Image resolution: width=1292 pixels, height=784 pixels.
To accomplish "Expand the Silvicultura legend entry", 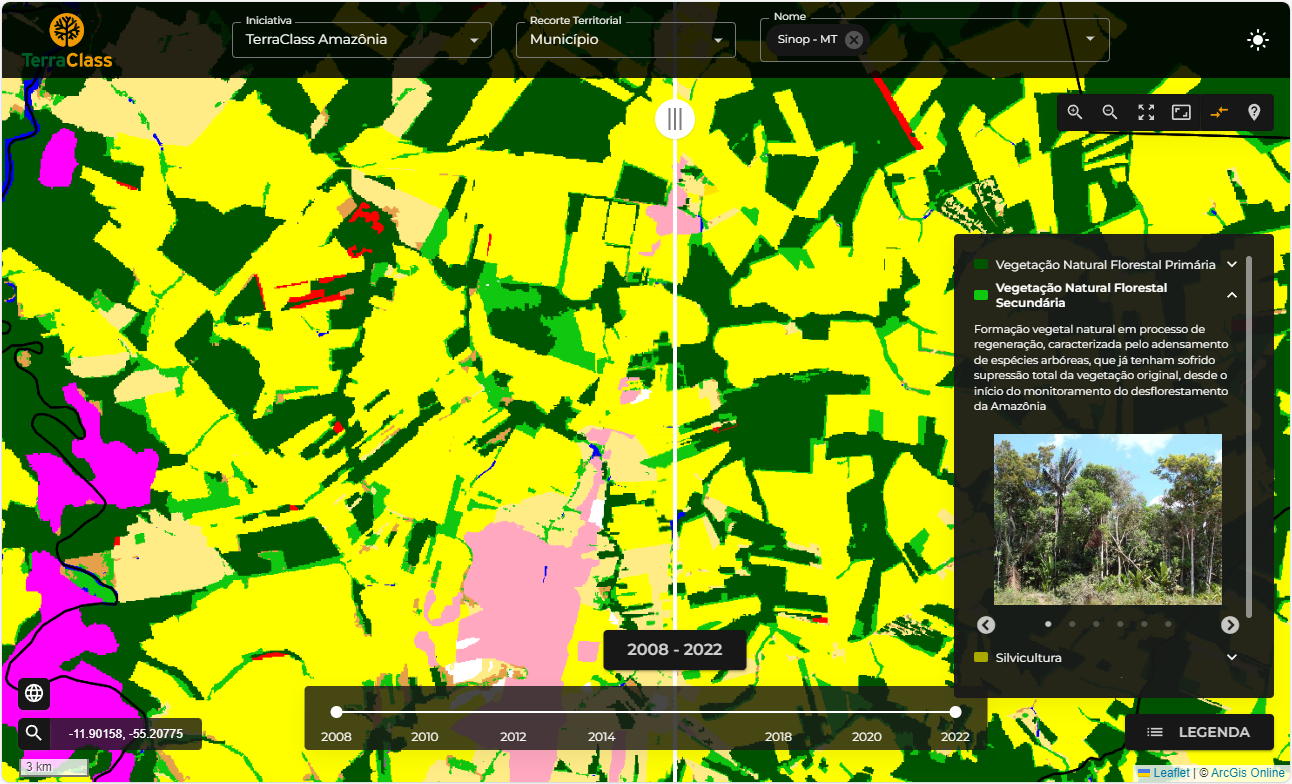I will [x=1232, y=658].
